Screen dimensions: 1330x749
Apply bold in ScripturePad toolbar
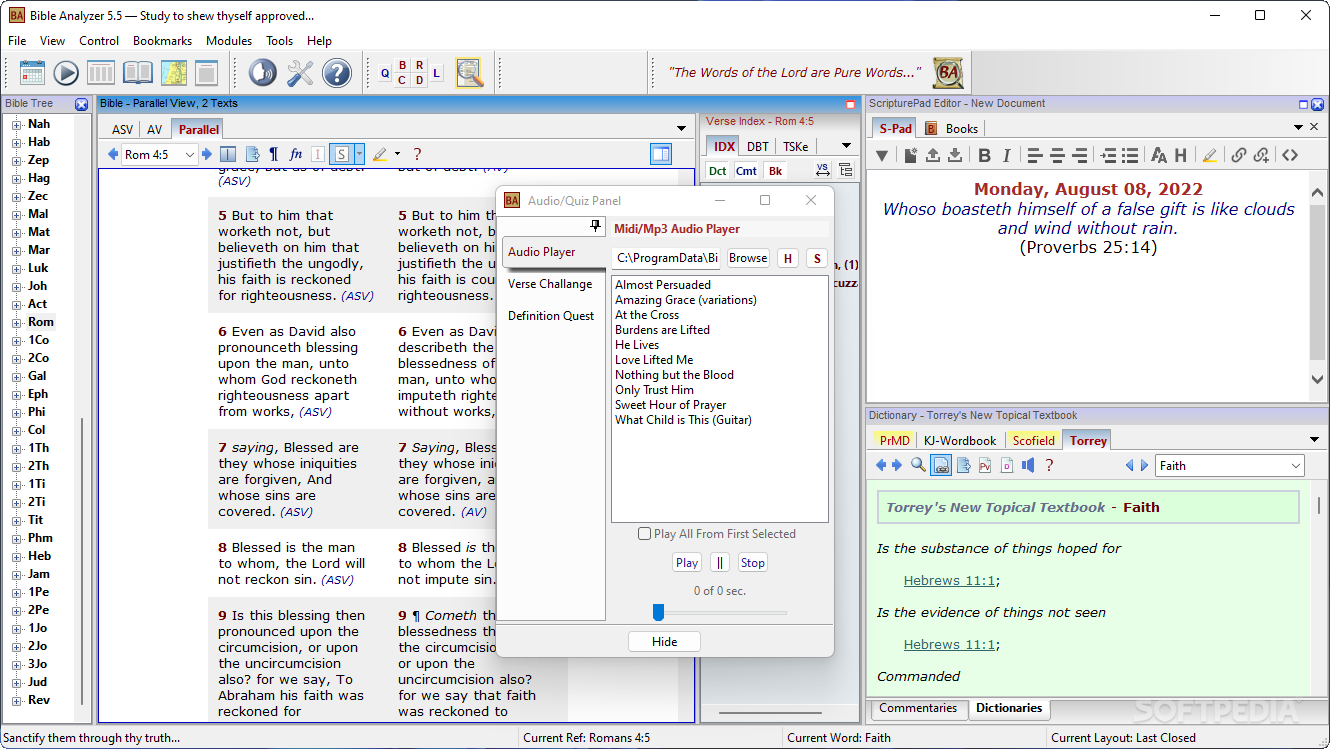click(984, 155)
